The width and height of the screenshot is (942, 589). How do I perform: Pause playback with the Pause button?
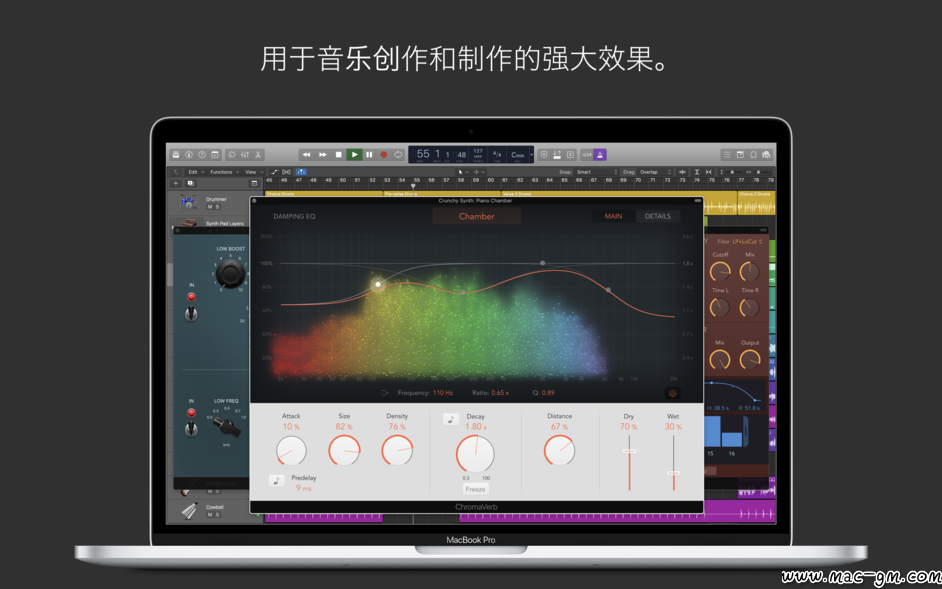[x=369, y=154]
